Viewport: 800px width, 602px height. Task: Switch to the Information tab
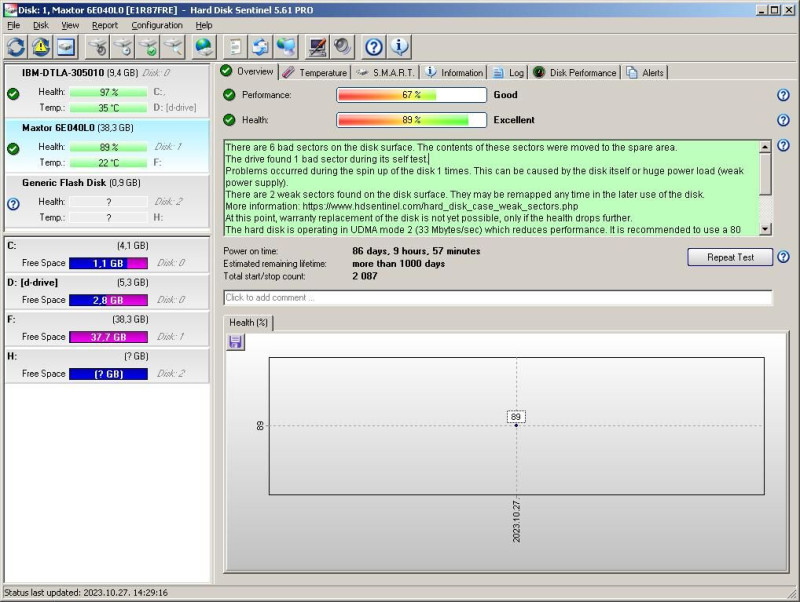(x=454, y=73)
